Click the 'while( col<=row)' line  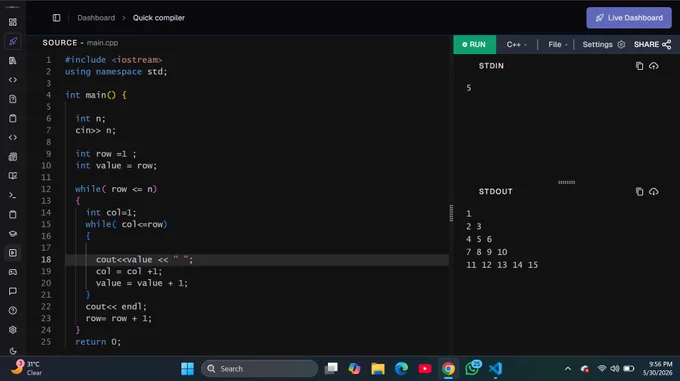[x=126, y=224]
